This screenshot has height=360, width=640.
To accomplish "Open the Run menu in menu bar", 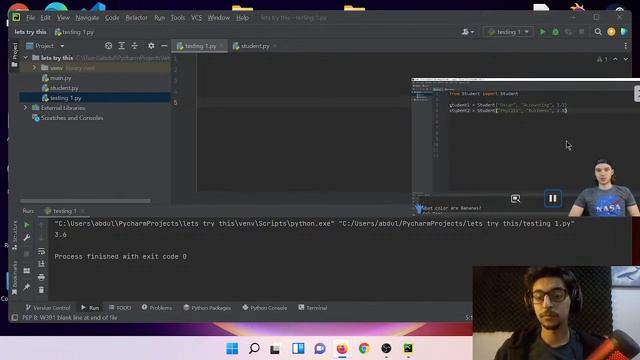I will [159, 18].
